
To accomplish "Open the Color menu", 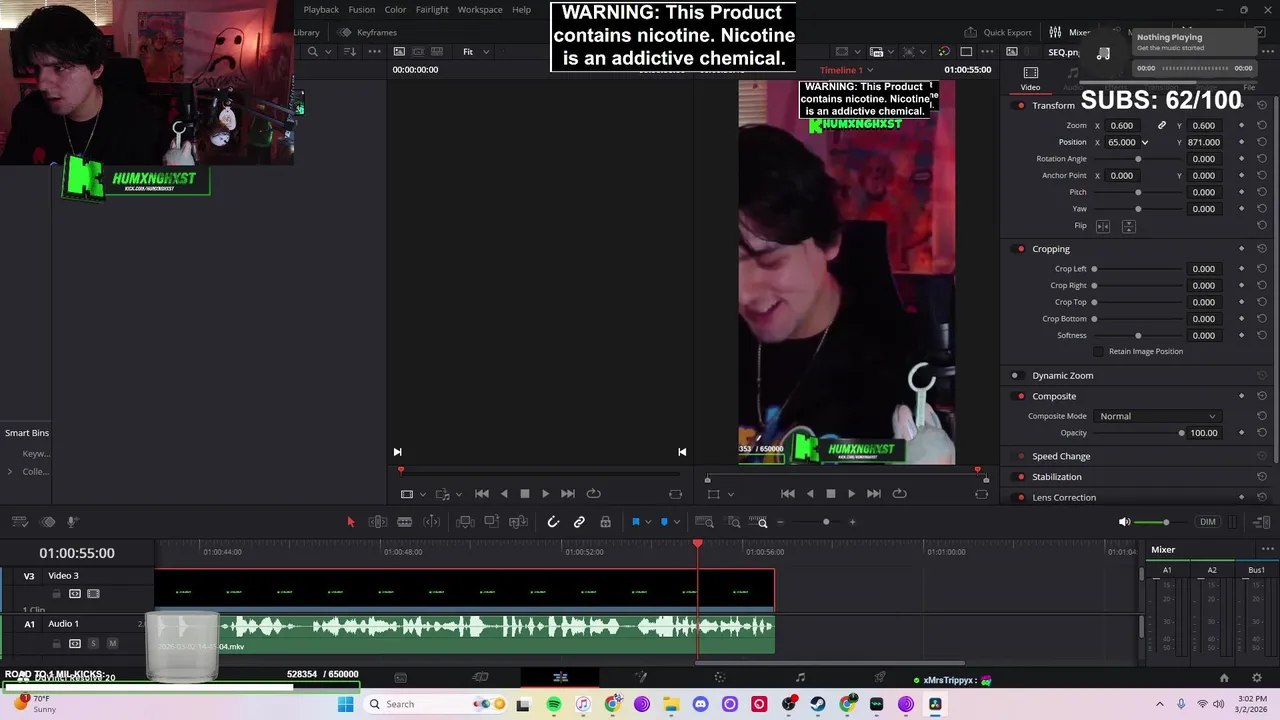I will [x=396, y=10].
